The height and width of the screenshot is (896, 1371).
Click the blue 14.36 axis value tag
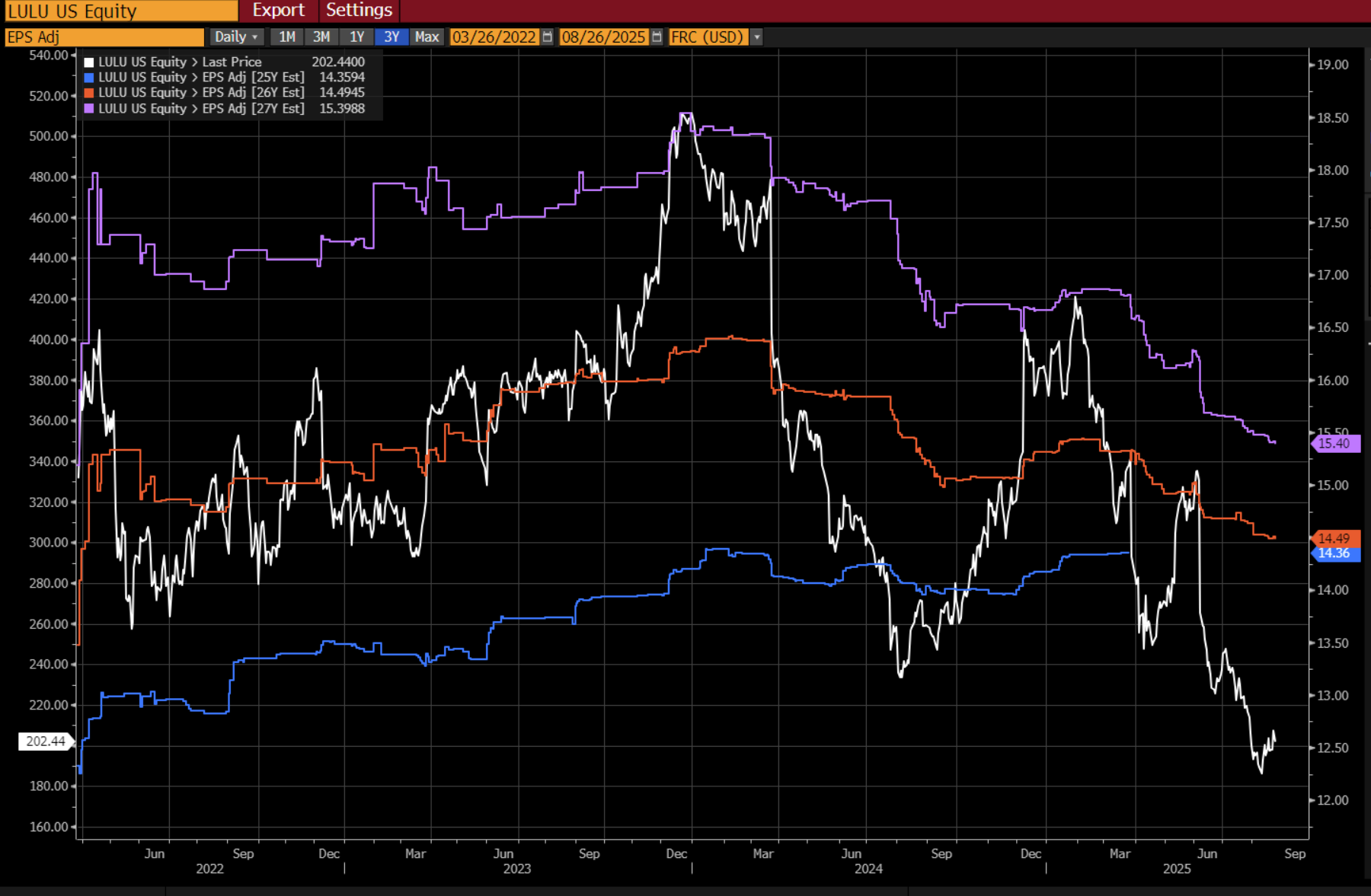click(1335, 553)
